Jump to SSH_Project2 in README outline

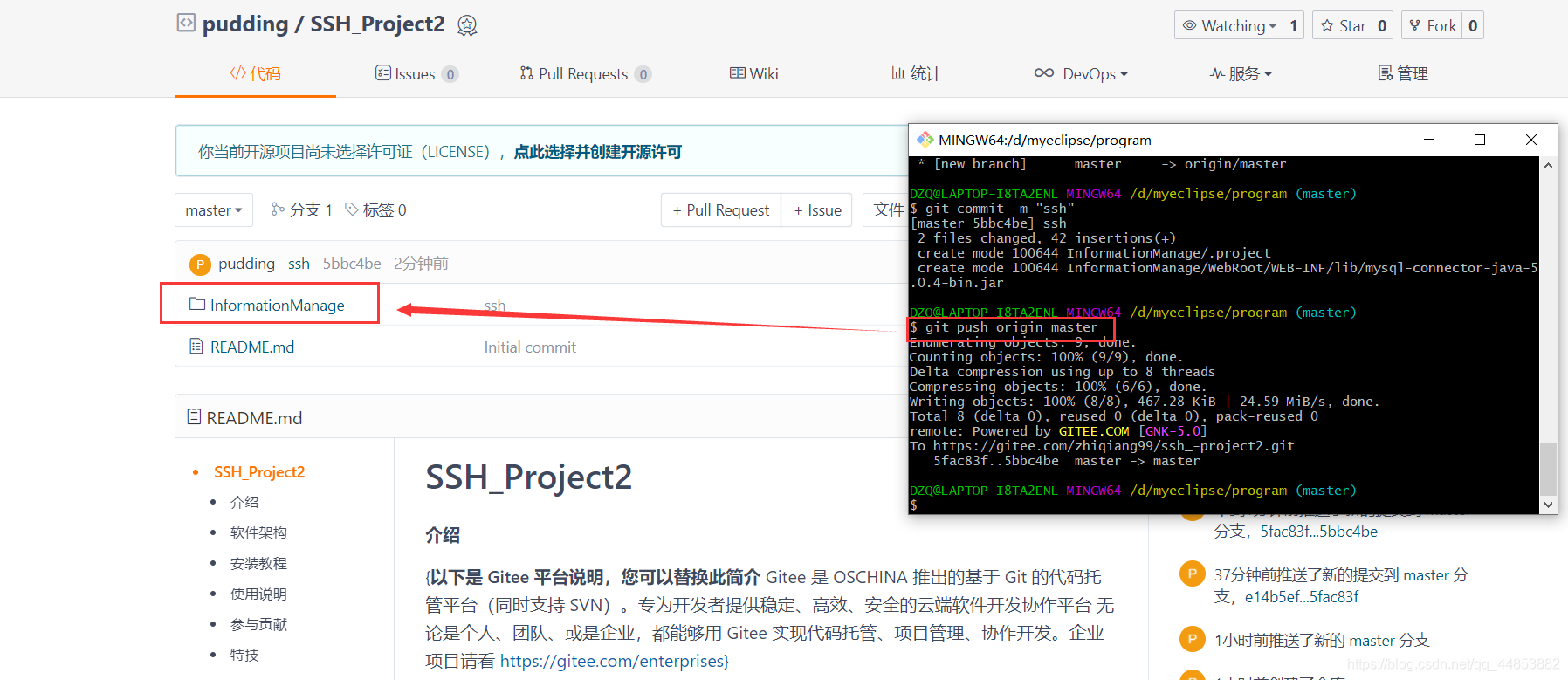pos(259,472)
